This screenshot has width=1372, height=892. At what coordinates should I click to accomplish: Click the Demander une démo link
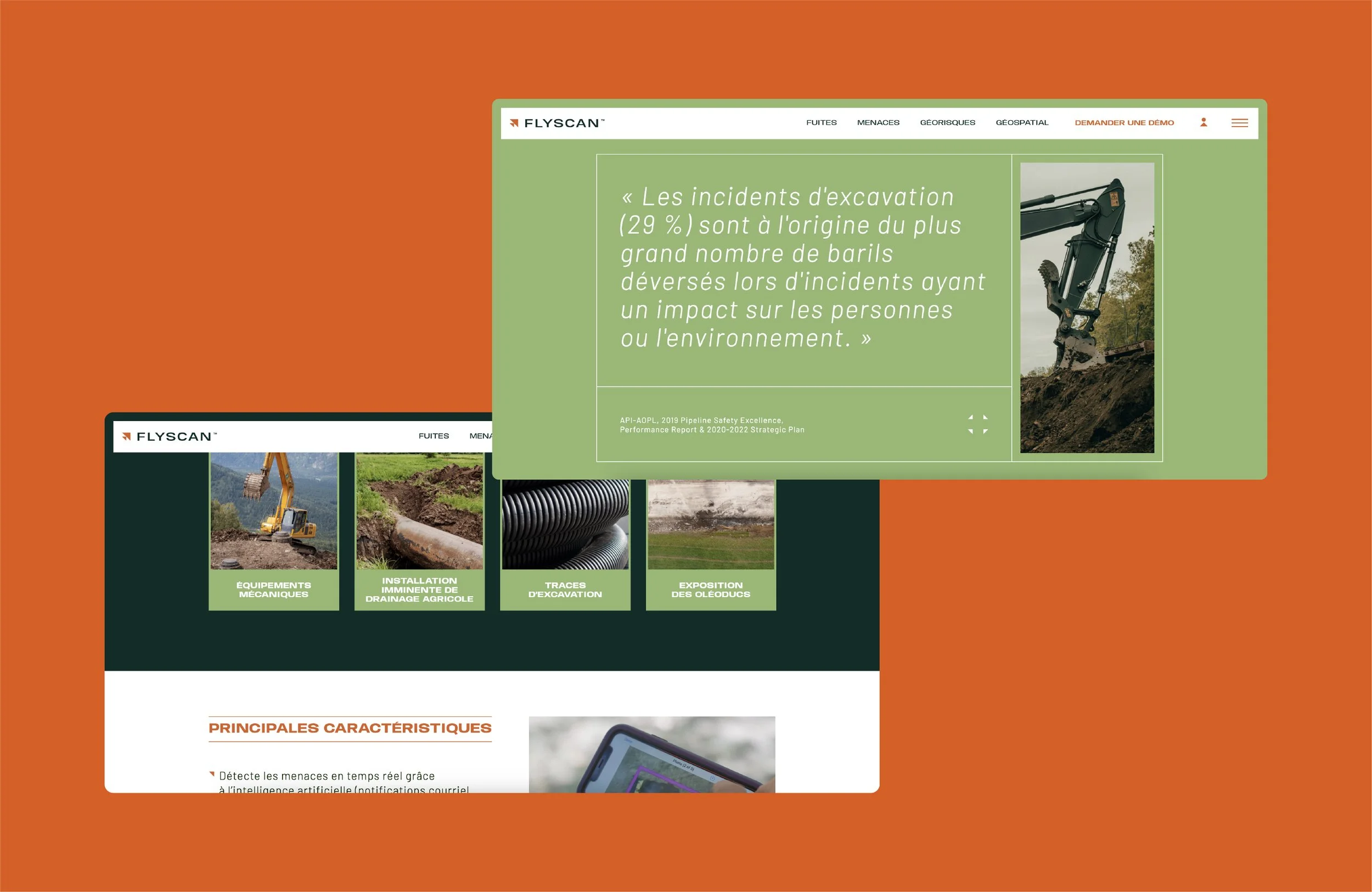coord(1124,123)
